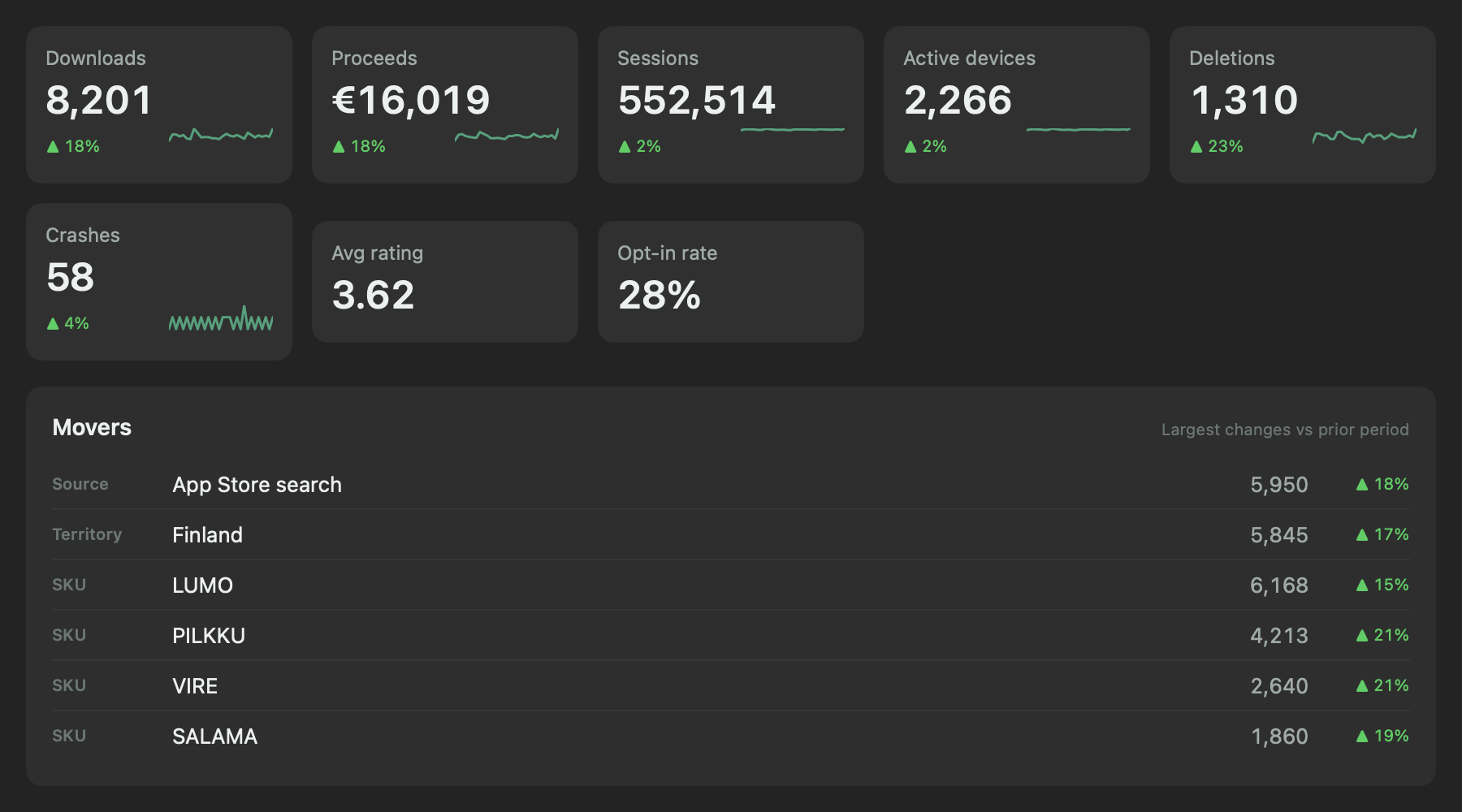The width and height of the screenshot is (1462, 812).
Task: Click the 18% change under Downloads
Action: coord(72,146)
